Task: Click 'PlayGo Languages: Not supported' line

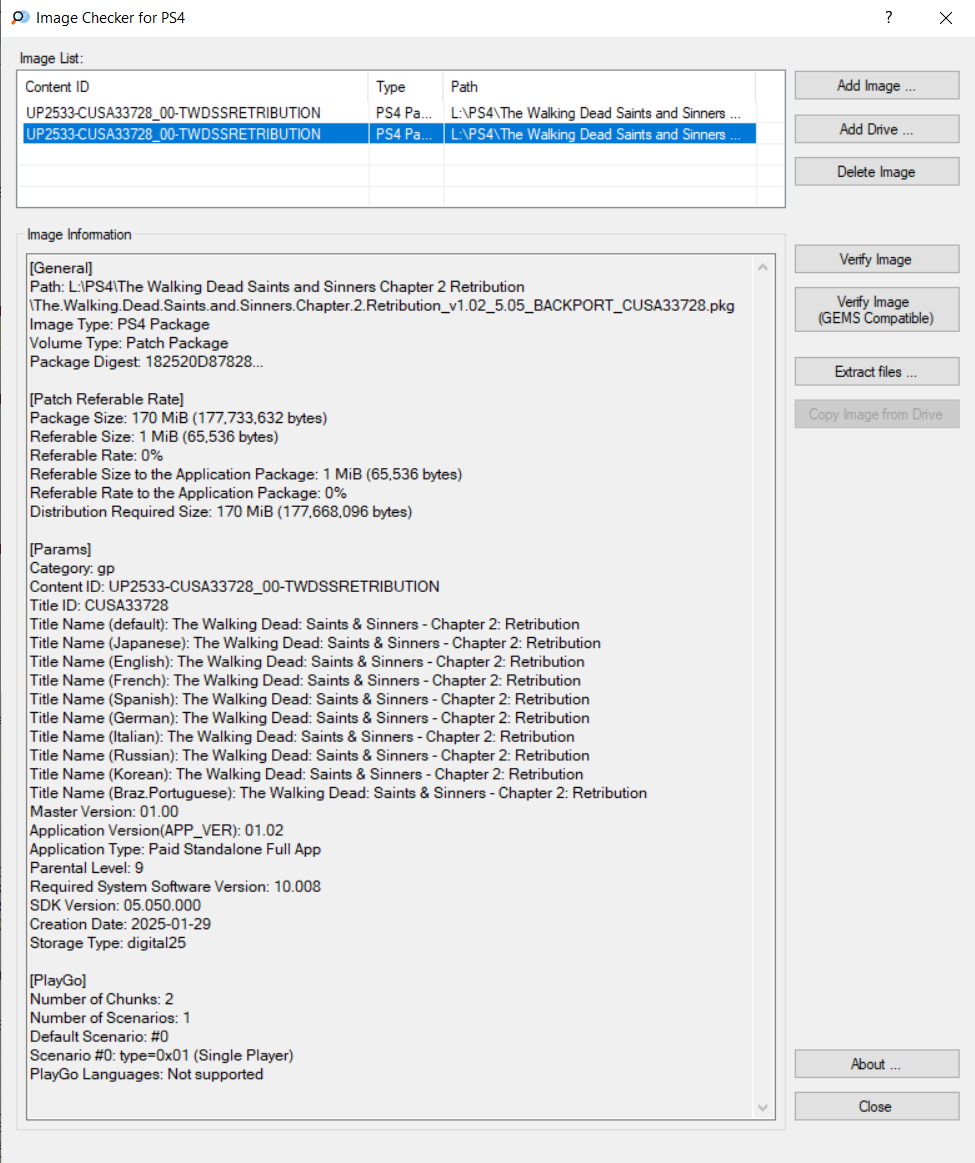Action: 146,1074
